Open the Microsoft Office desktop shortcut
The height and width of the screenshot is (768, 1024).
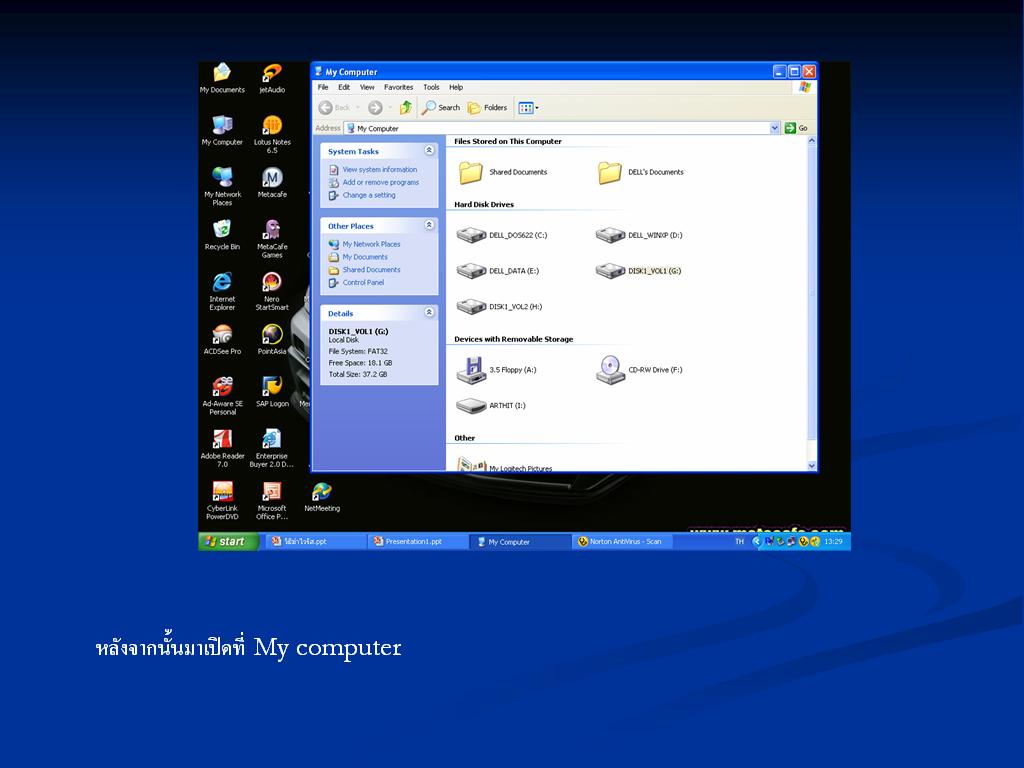click(x=272, y=500)
